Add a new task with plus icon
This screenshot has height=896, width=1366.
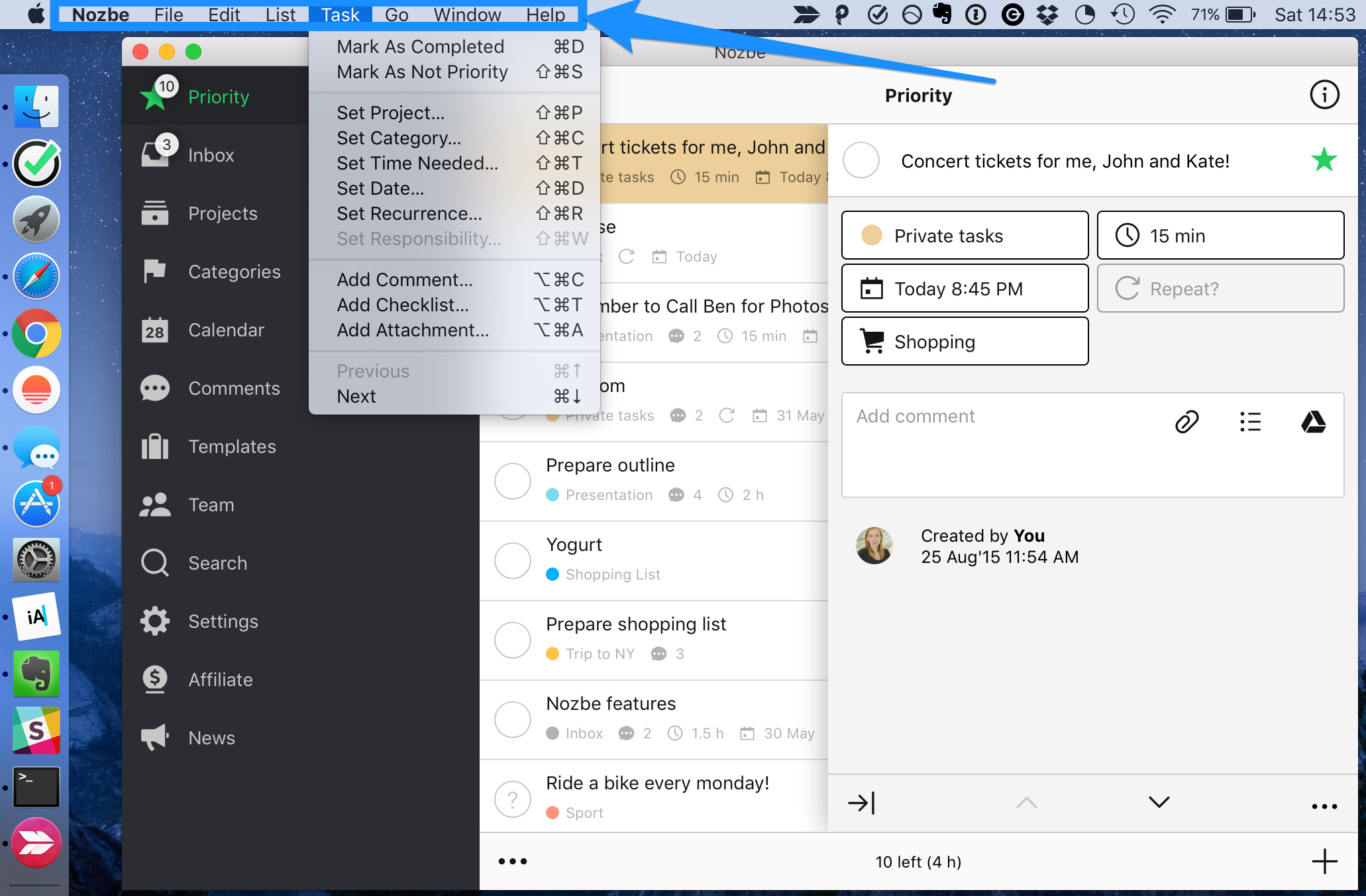[1324, 862]
